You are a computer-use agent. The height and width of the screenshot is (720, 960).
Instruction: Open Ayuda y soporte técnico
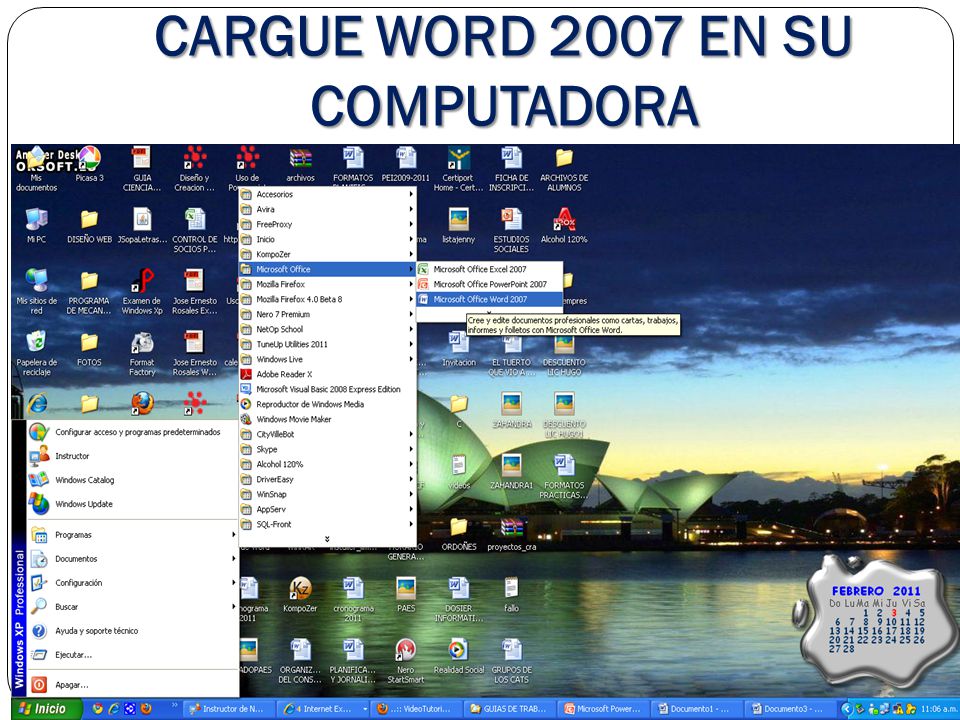coord(132,631)
